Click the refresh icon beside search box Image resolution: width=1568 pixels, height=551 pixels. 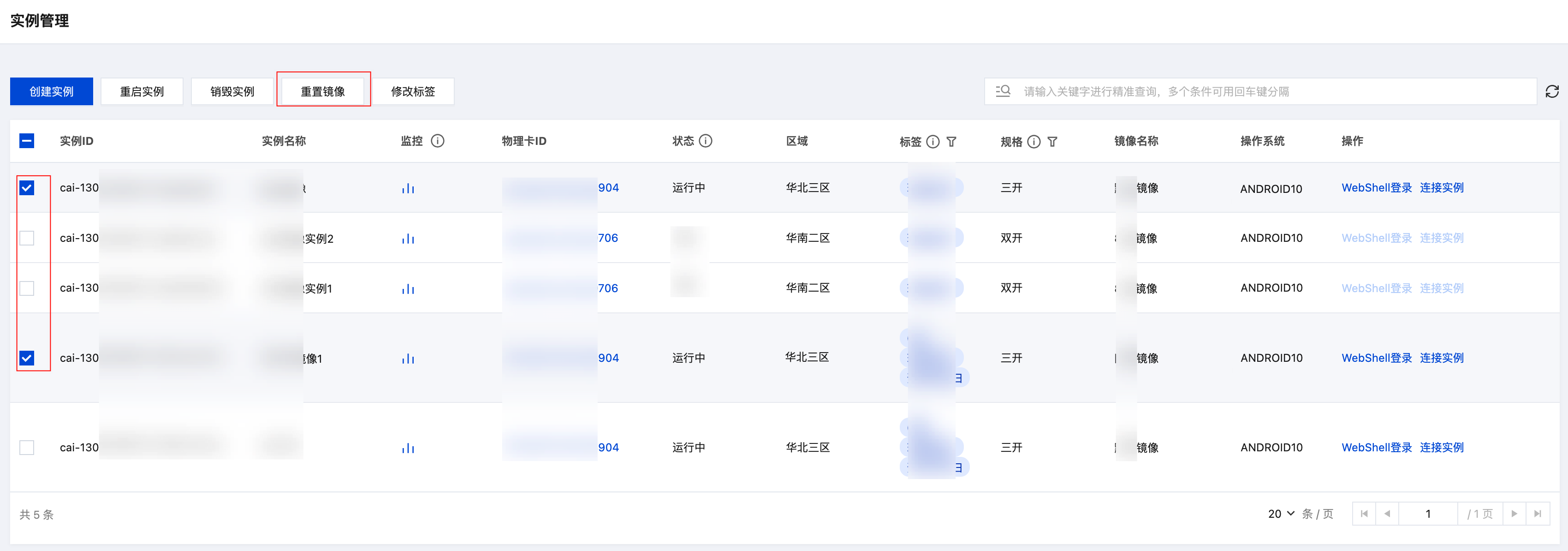point(1551,91)
